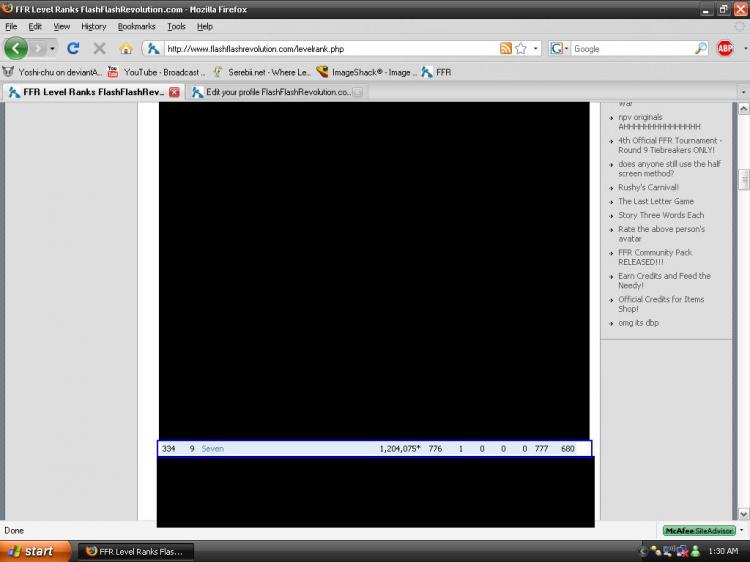Reload the page with the refresh icon
This screenshot has width=750, height=562.
point(73,48)
